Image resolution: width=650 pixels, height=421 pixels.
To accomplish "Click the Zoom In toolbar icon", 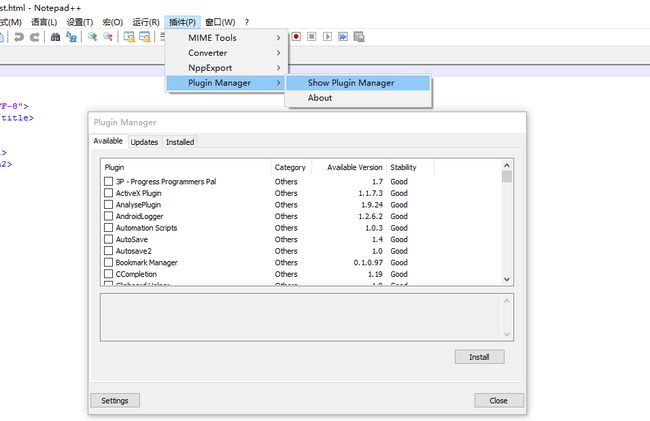I will point(92,37).
